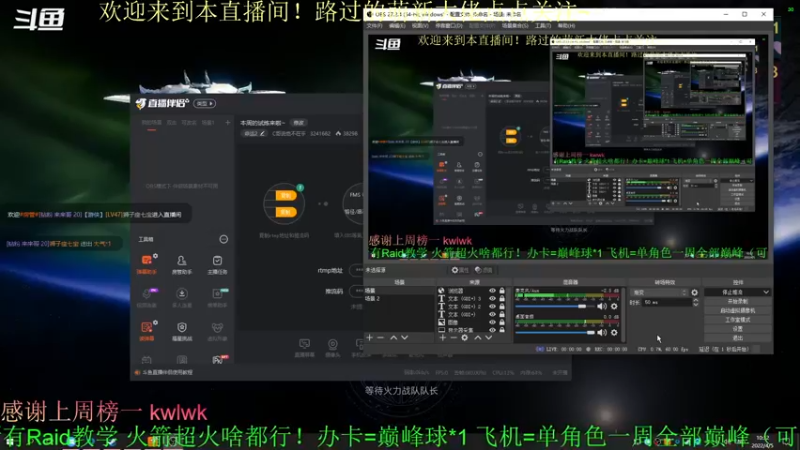Toggle lock on 显示器采集 source

[502, 330]
